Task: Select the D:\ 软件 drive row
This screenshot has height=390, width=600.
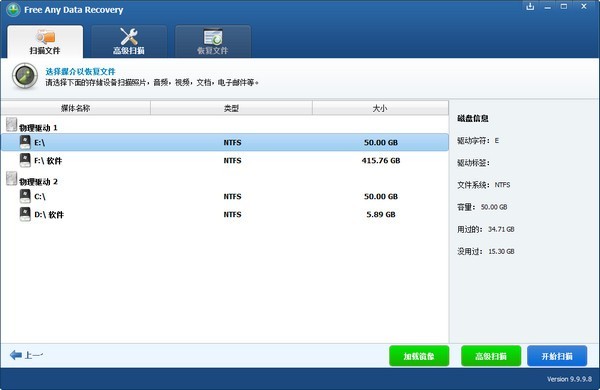Action: (225, 214)
